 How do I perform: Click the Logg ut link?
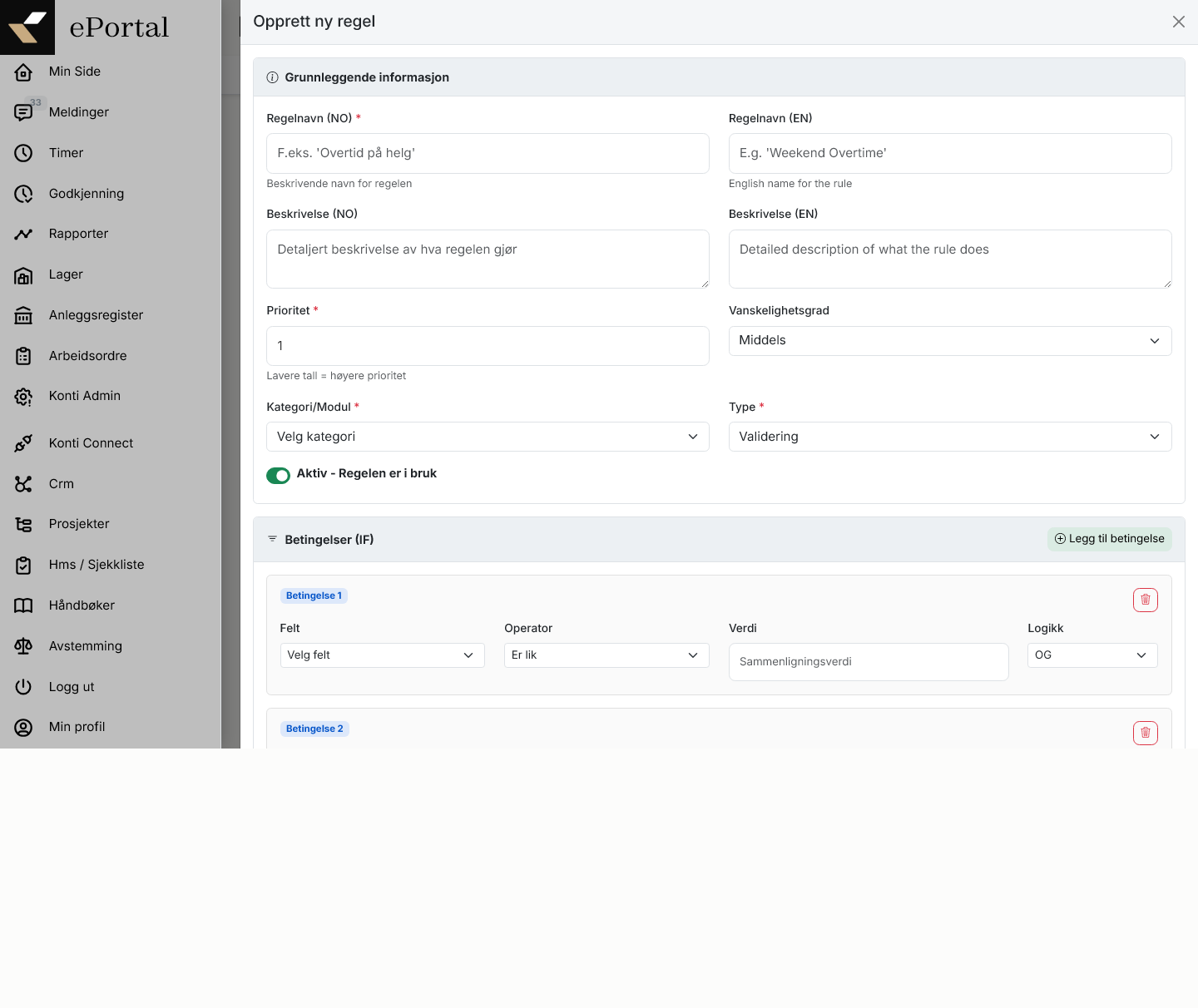[72, 687]
